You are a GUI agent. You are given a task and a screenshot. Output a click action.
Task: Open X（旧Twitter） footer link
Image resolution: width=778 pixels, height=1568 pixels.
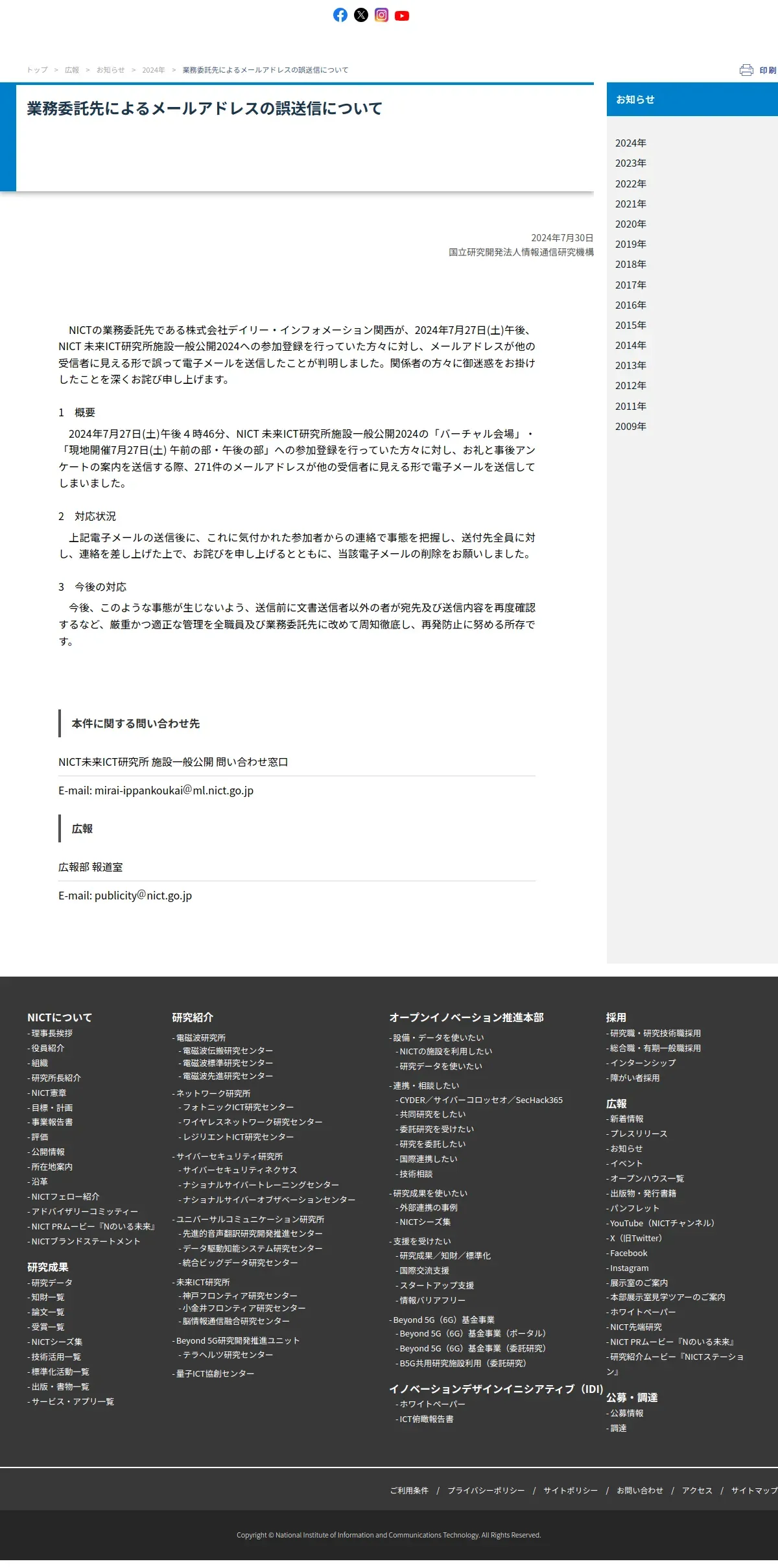click(636, 1239)
